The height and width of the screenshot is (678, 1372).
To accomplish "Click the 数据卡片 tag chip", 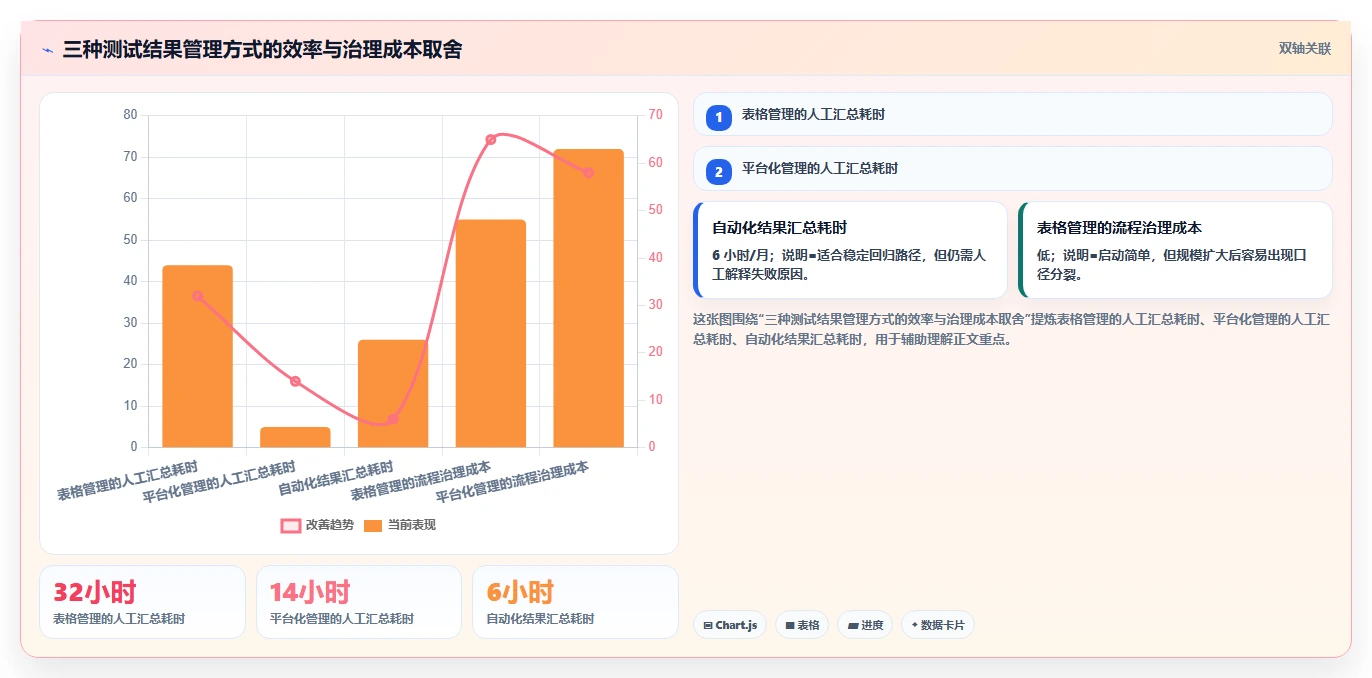I will (937, 625).
